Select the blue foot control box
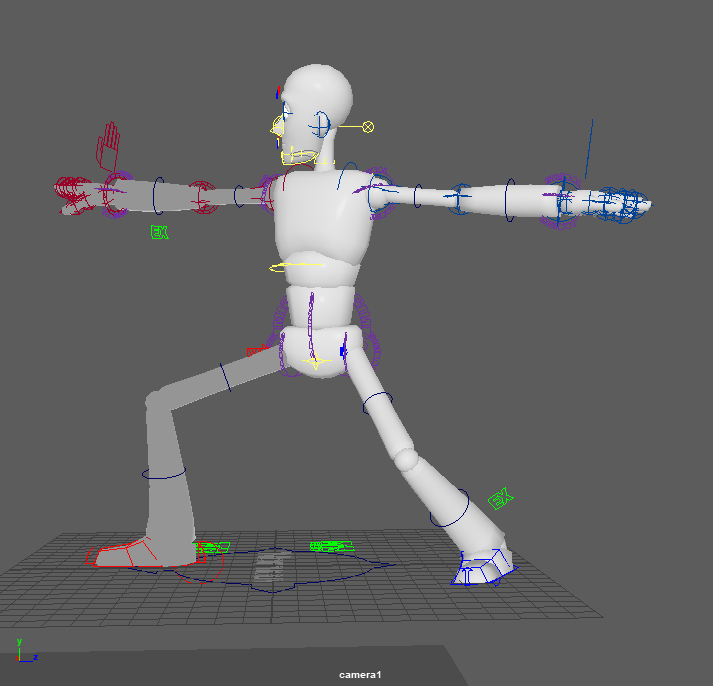 click(x=479, y=569)
